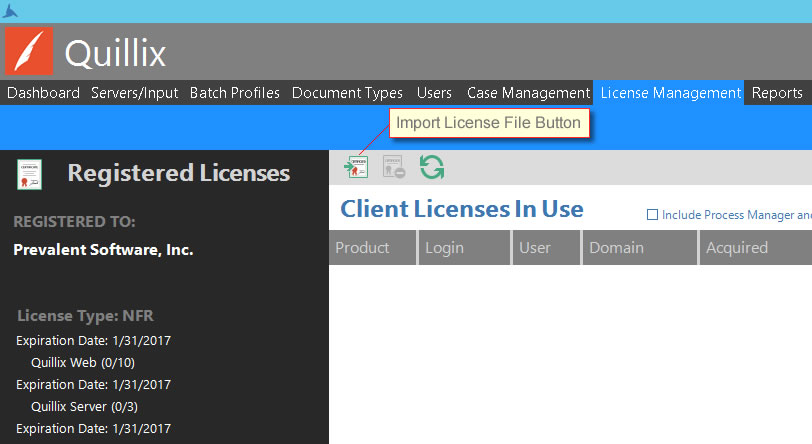Click the small blue window title icon
Image resolution: width=812 pixels, height=444 pixels.
point(10,11)
